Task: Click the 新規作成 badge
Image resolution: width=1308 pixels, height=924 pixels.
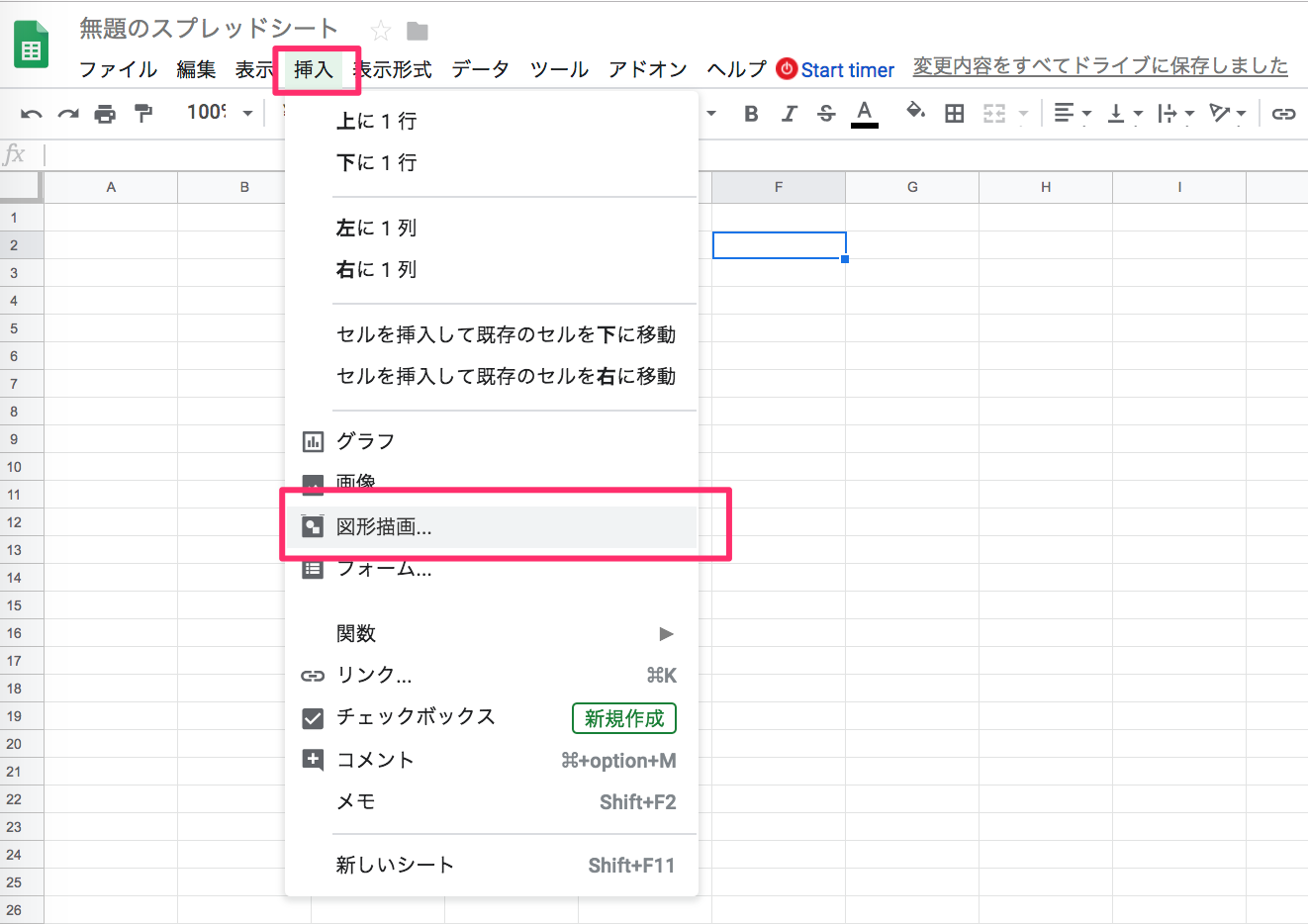Action: (624, 718)
